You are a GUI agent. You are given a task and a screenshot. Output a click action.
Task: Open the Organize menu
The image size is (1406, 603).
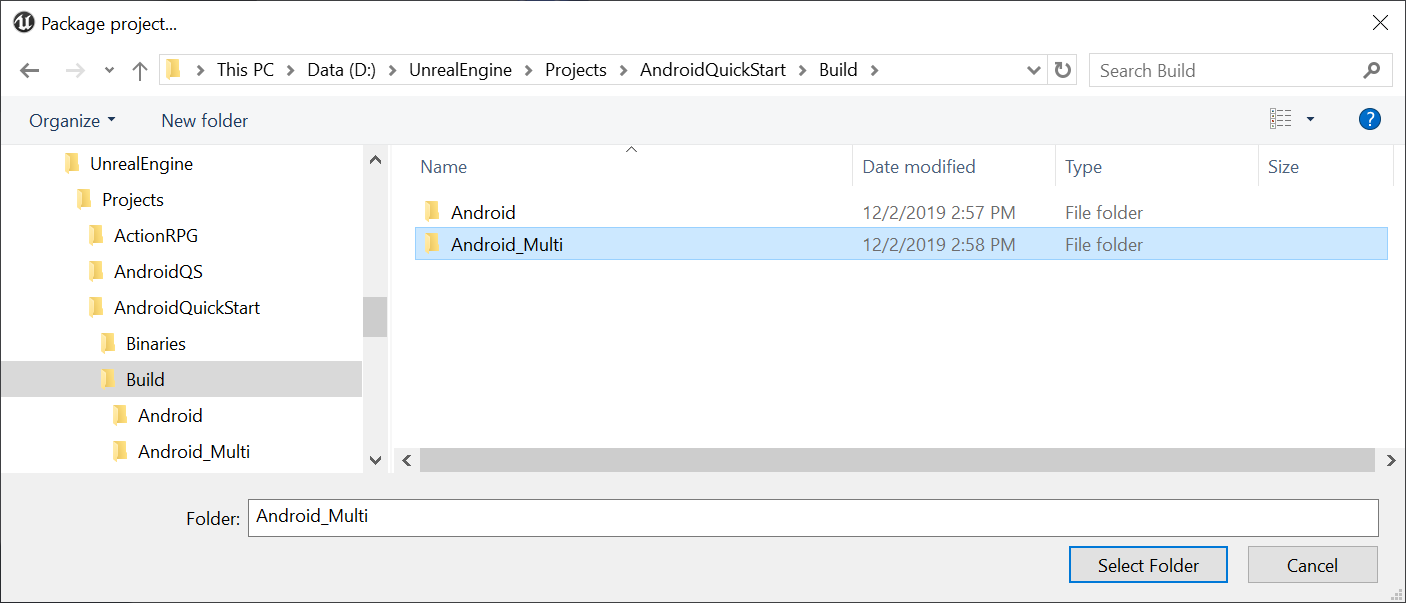click(x=72, y=120)
